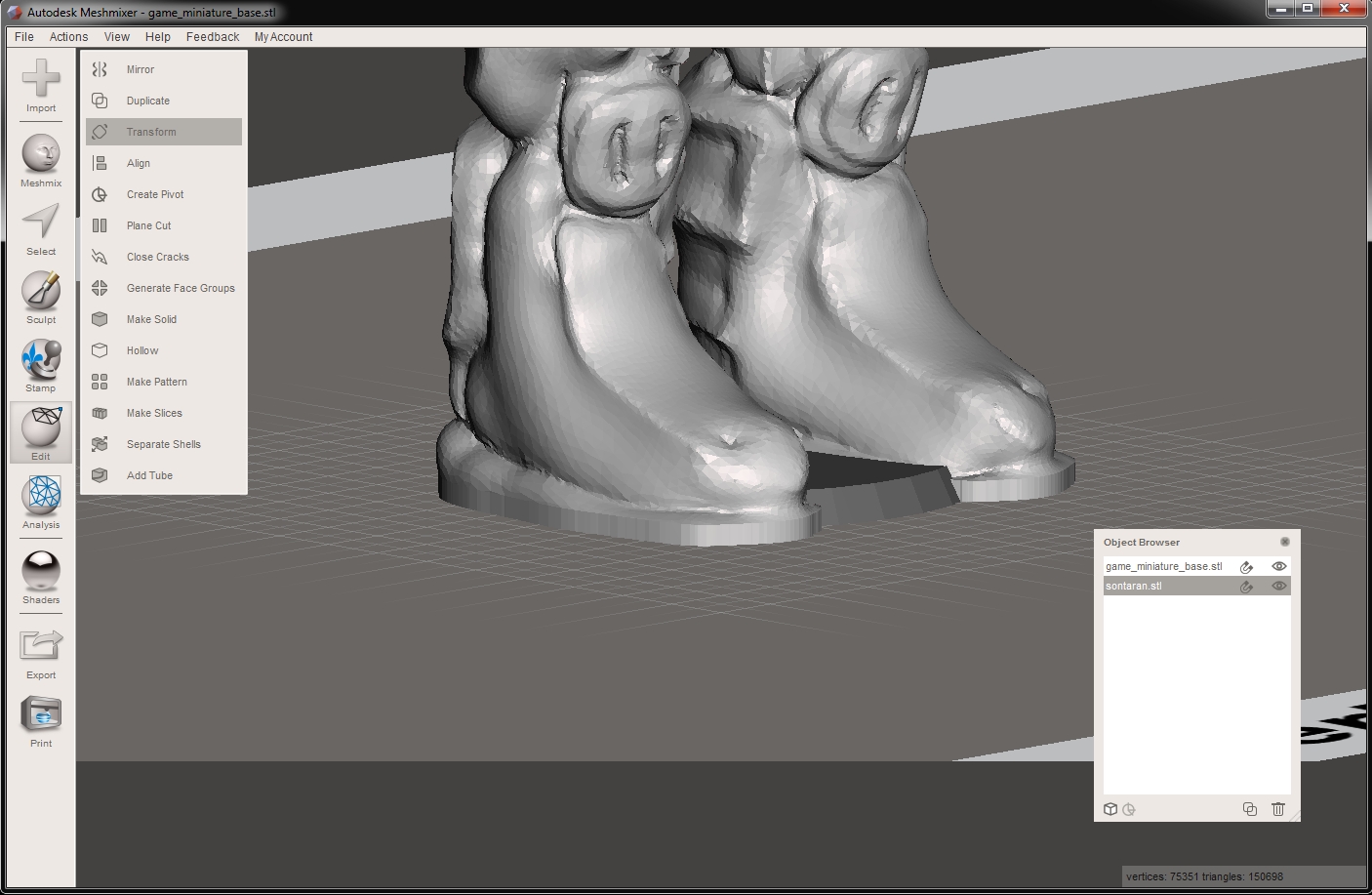Activate the Select tool

point(41,229)
